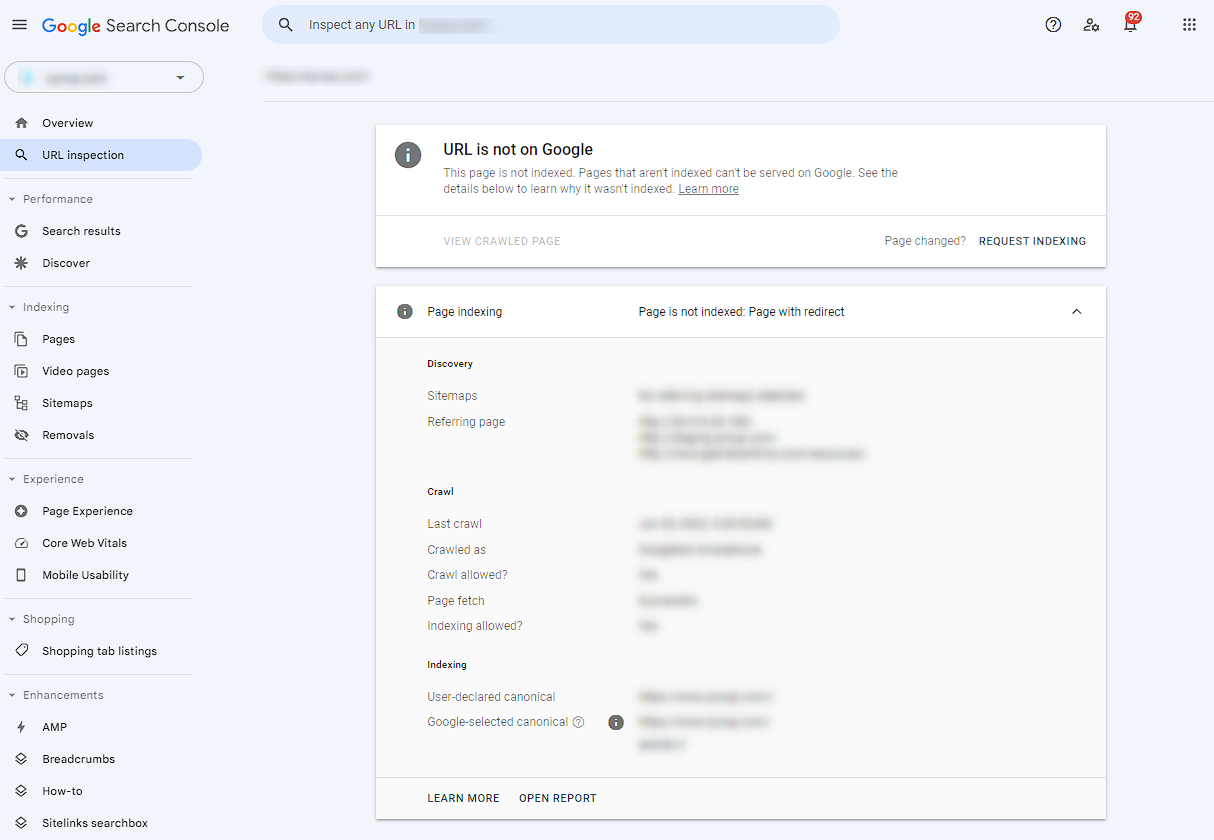1214x840 pixels.
Task: Click the 'Indexing allowed?' label
Action: coord(475,626)
